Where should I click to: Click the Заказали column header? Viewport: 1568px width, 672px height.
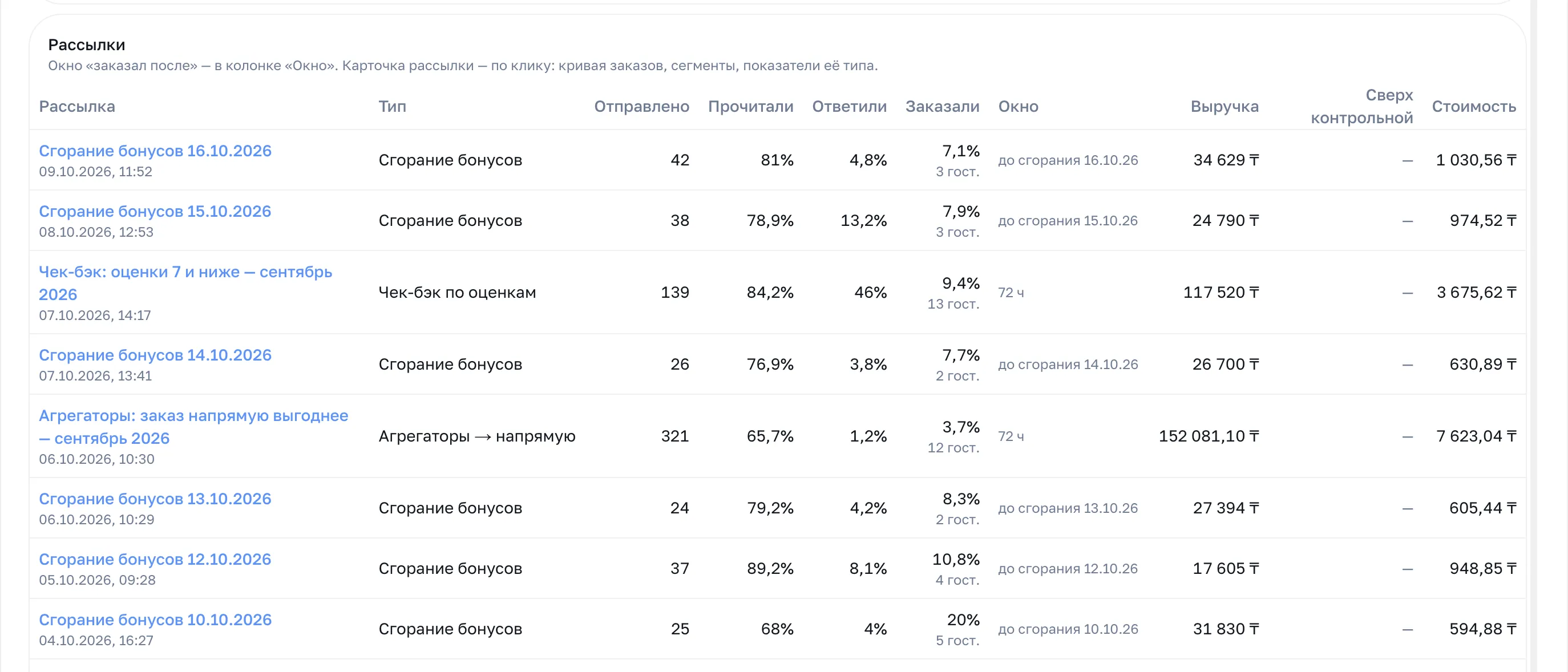pyautogui.click(x=942, y=107)
